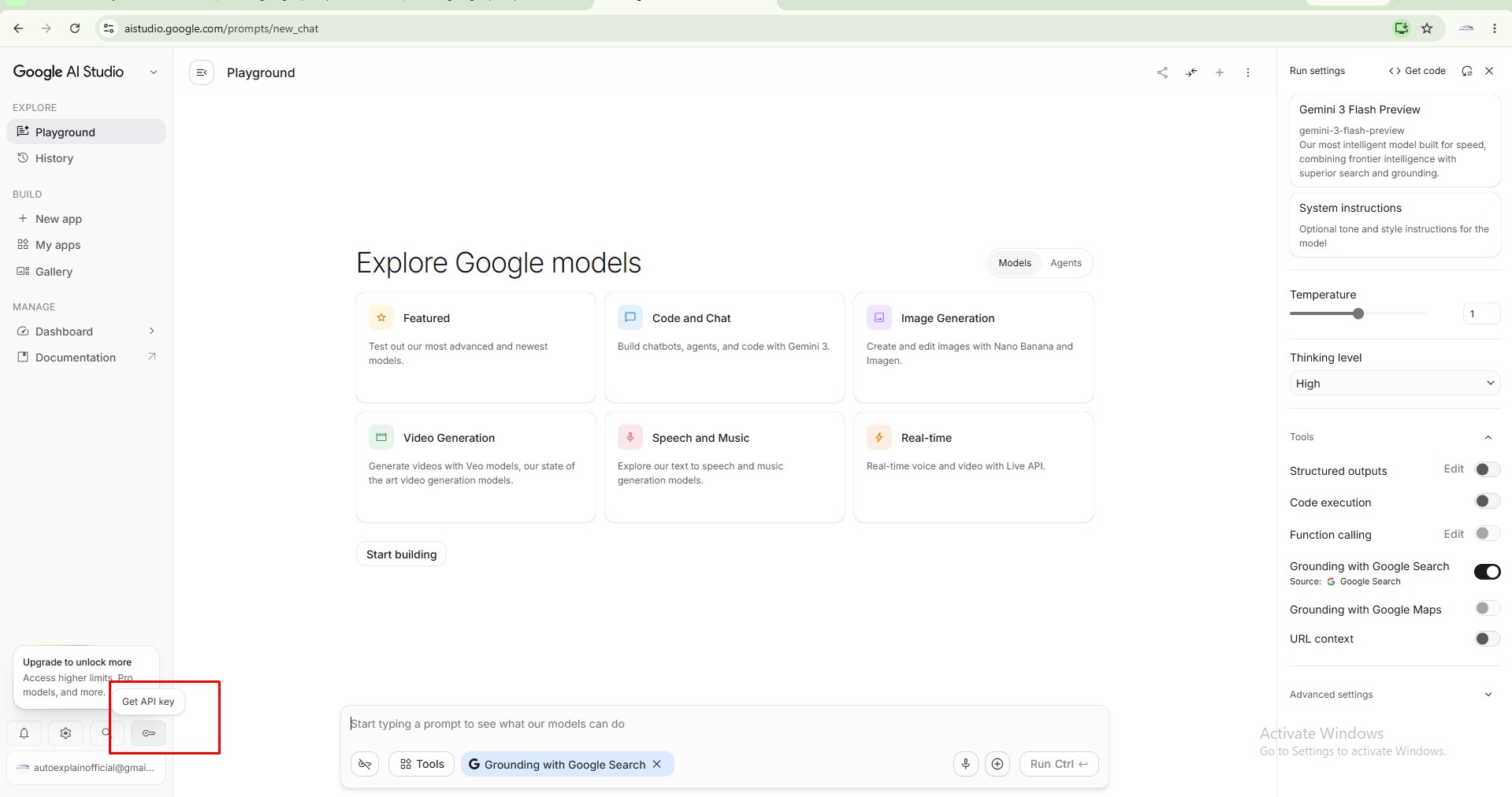Enable Code execution switch
Viewport: 1512px width, 797px height.
point(1488,501)
